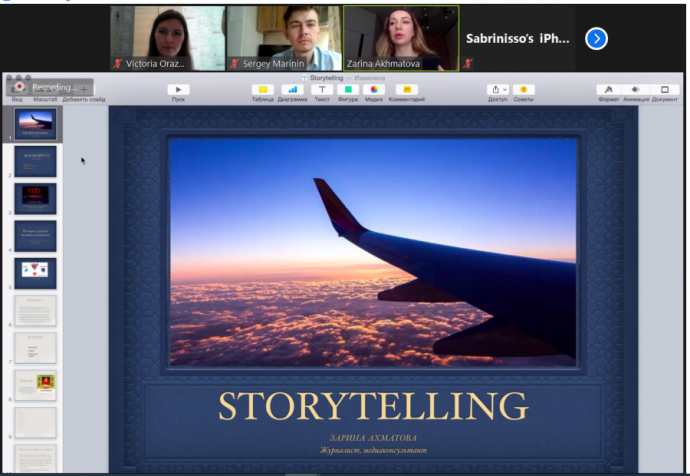Viewport: 690px width, 476px height.
Task: Insert a table with Таблица icon
Action: click(263, 90)
